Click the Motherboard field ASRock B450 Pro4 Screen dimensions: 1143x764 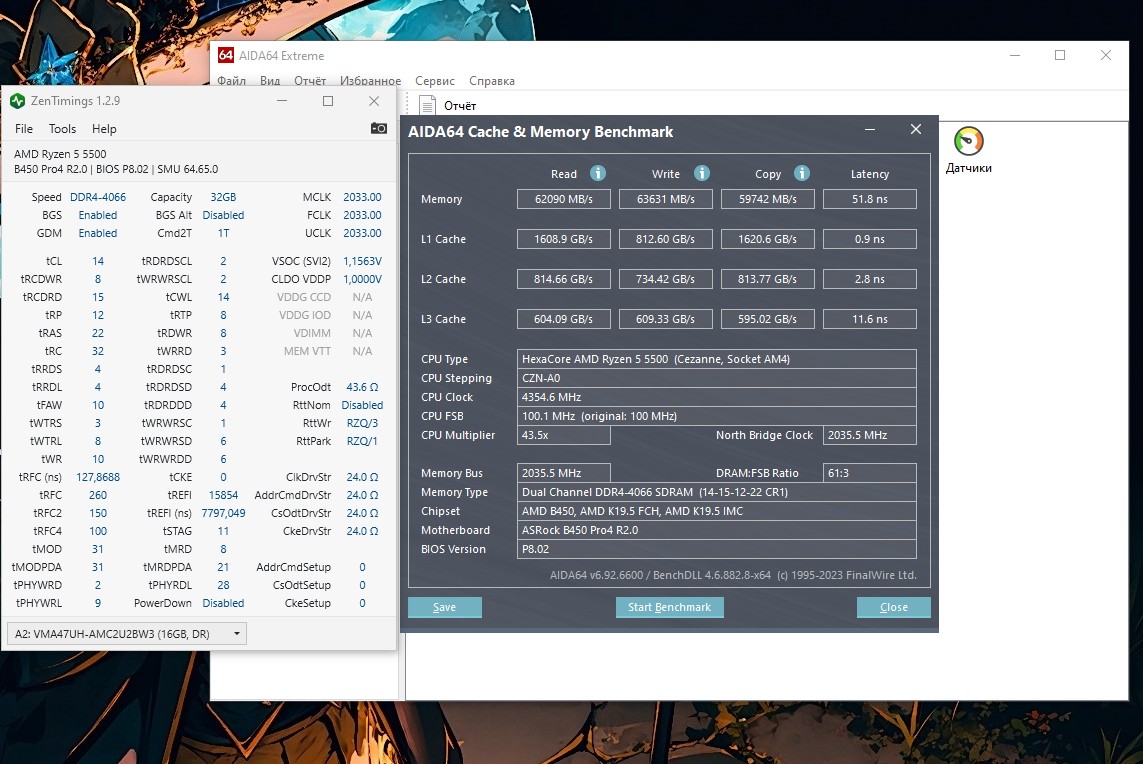(x=717, y=530)
